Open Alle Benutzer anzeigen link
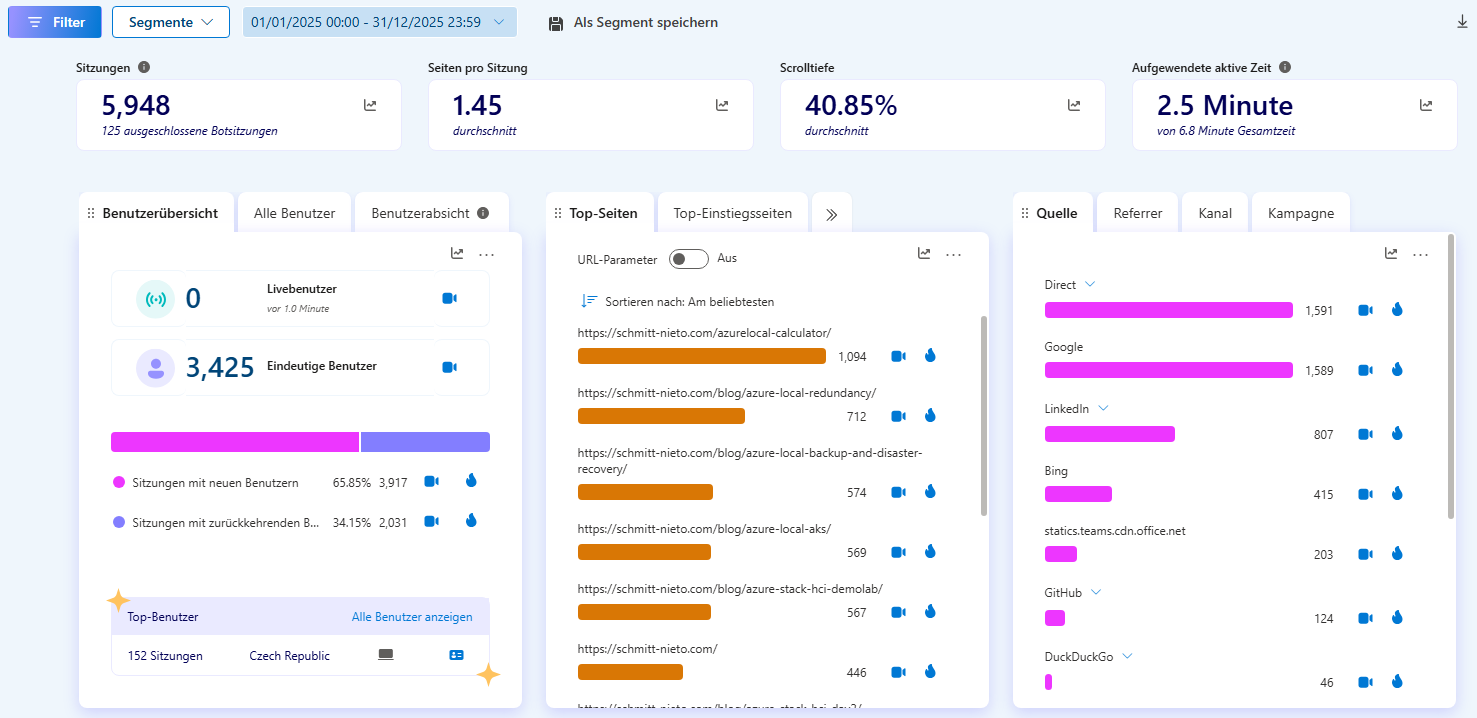1477x718 pixels. pos(412,617)
